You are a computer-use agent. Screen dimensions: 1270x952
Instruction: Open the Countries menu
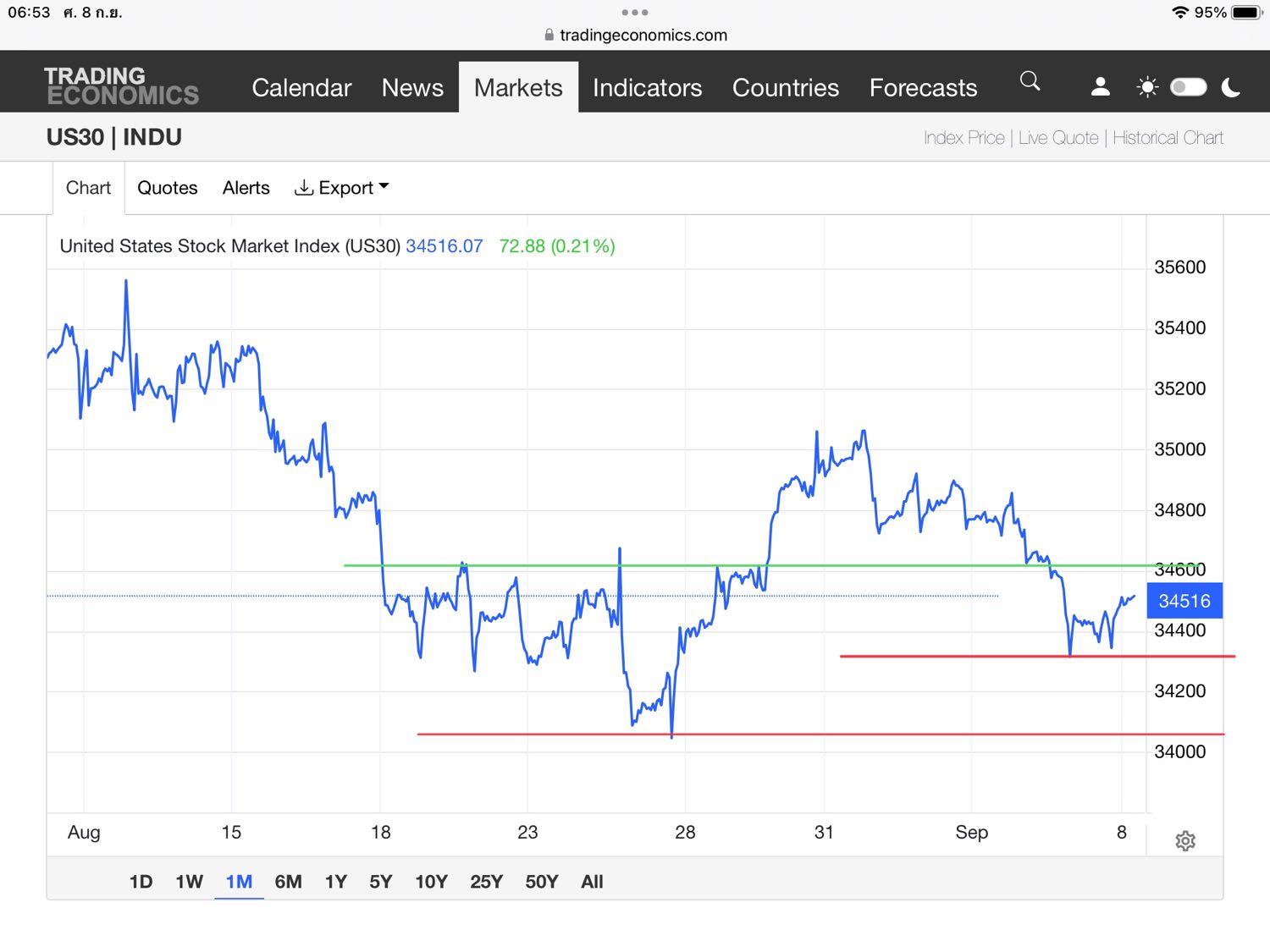tap(786, 88)
